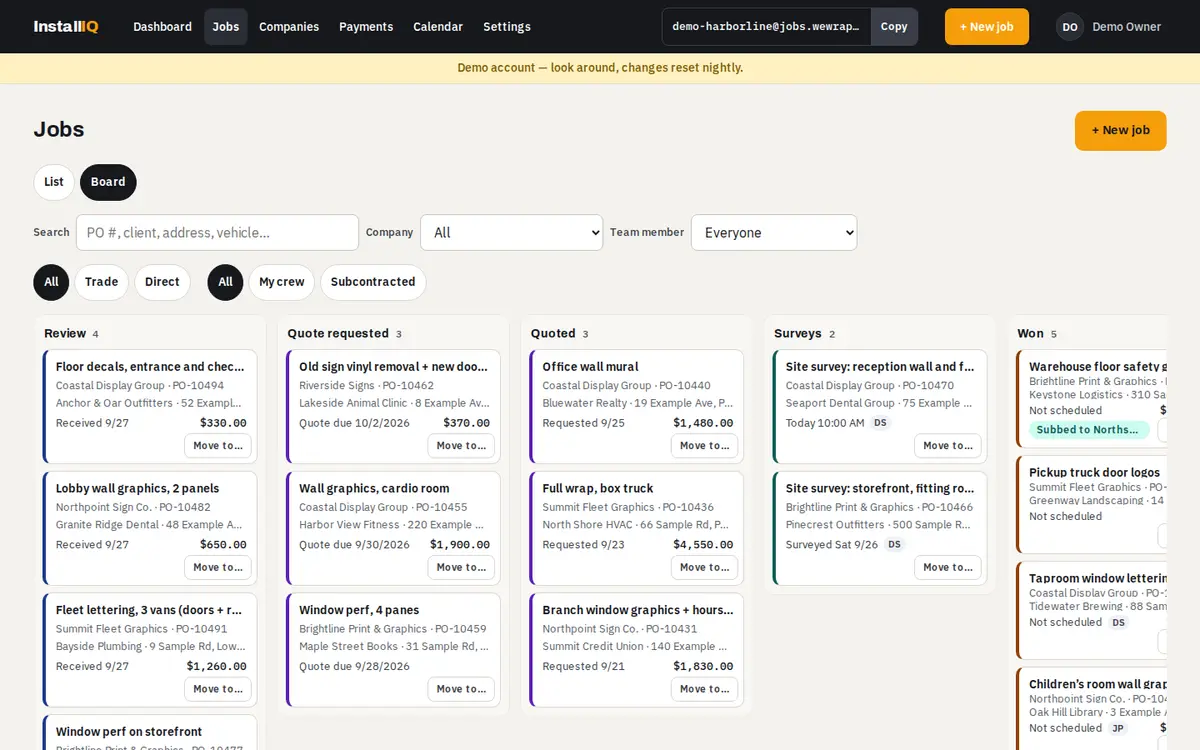The width and height of the screenshot is (1200, 750).
Task: Select the All job type filter
Action: [x=51, y=282]
